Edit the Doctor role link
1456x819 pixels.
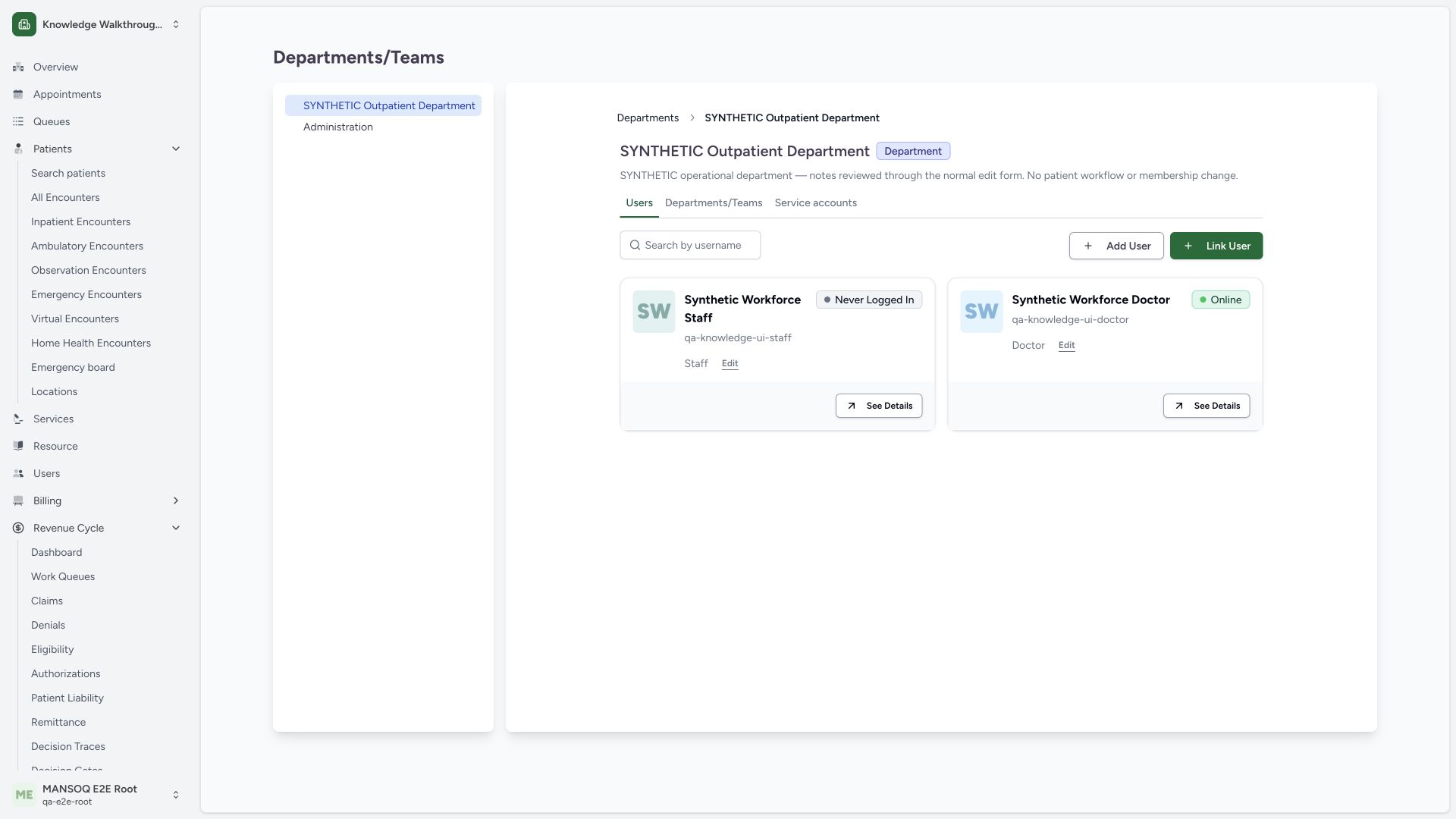click(1066, 345)
